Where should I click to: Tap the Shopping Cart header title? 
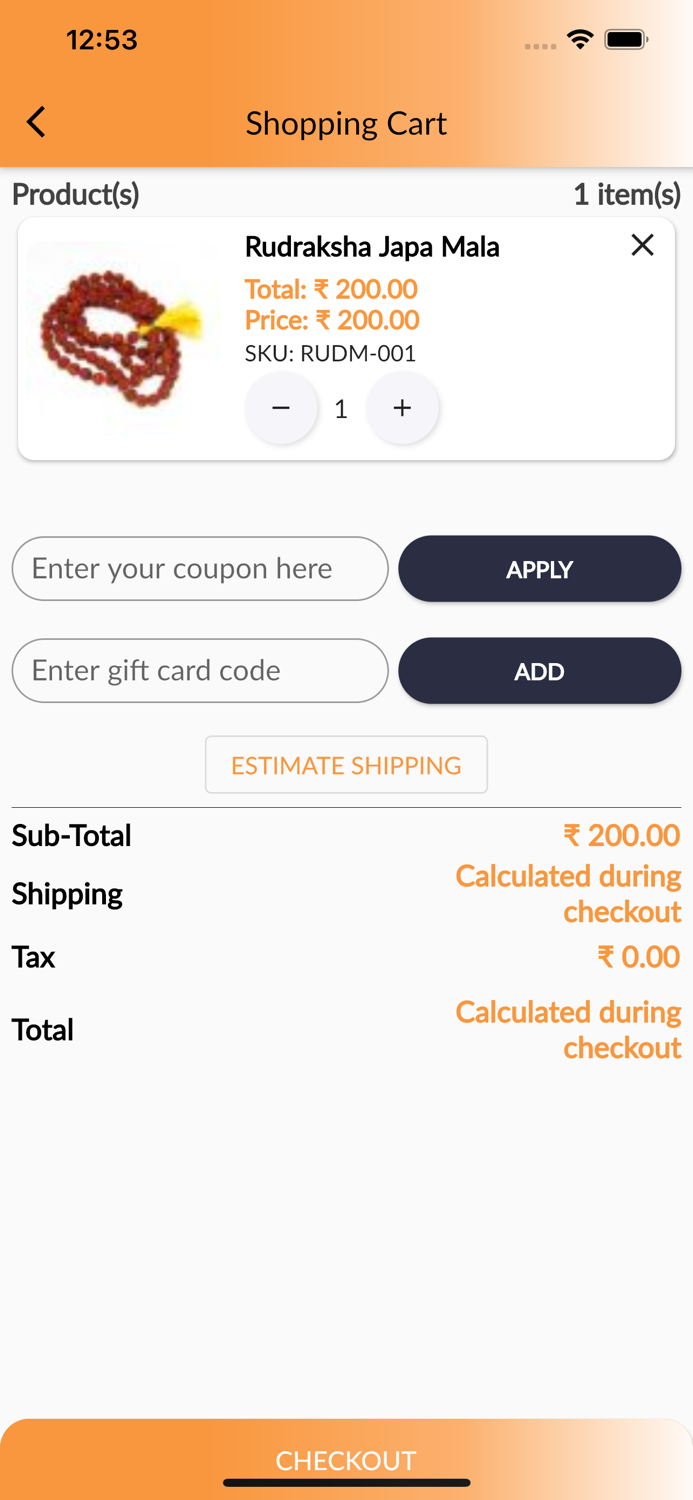(346, 123)
